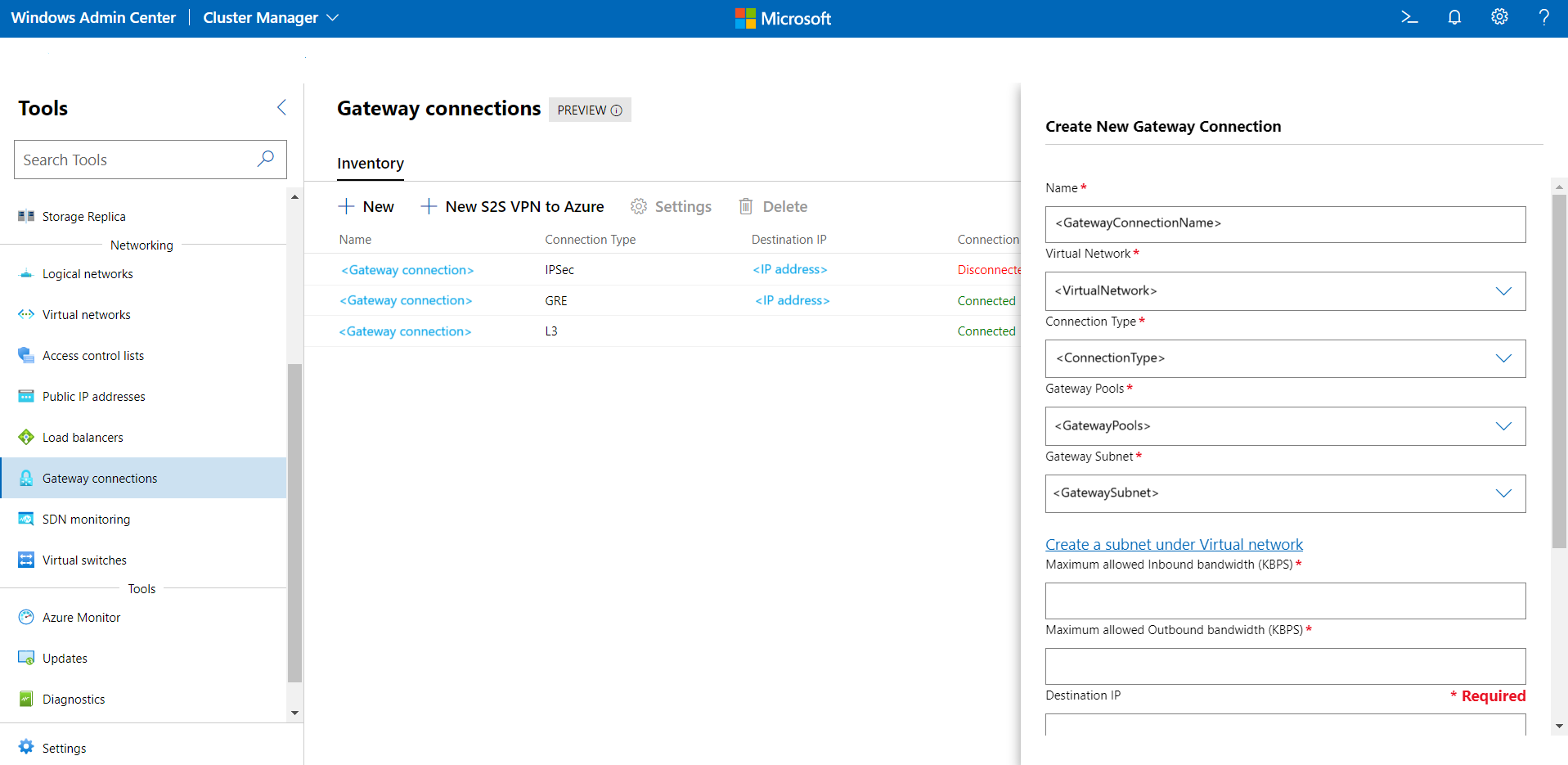Viewport: 1568px width, 765px height.
Task: Expand the Connection Type dropdown
Action: (x=1503, y=358)
